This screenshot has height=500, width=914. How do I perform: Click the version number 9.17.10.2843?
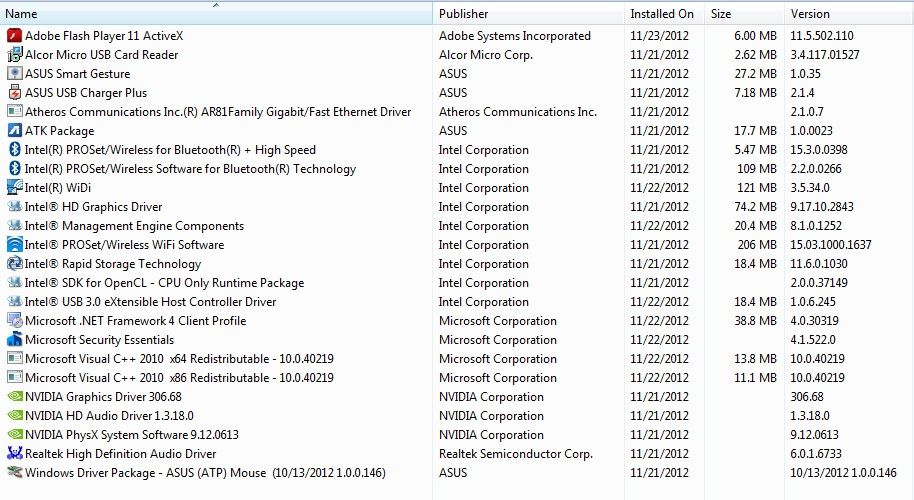(x=822, y=206)
